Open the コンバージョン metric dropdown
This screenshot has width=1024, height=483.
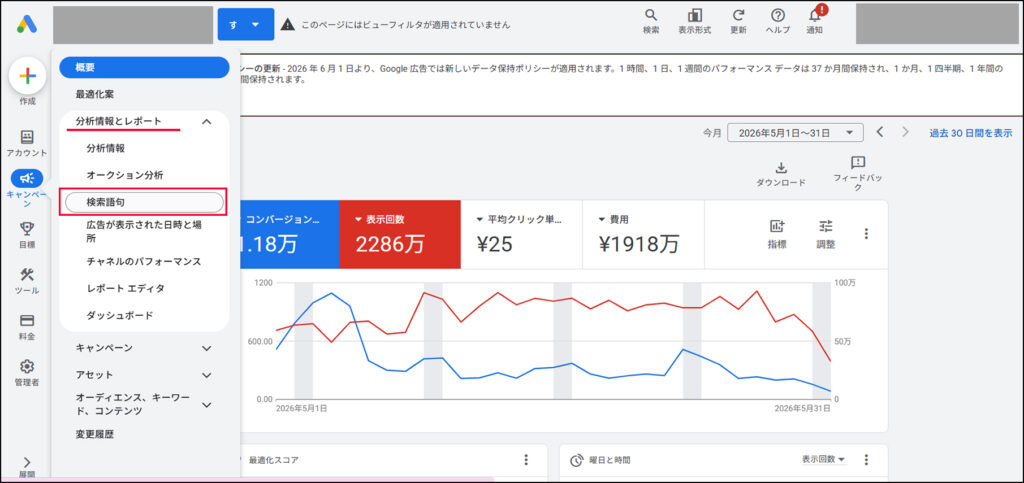pos(281,220)
